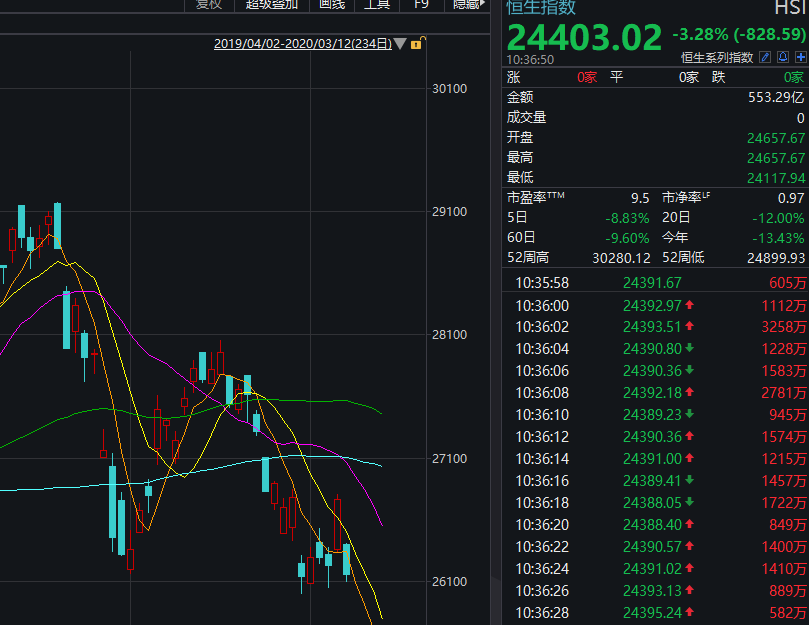The width and height of the screenshot is (809, 625).
Task: Select the 10:35:58 tick row
Action: click(x=655, y=283)
